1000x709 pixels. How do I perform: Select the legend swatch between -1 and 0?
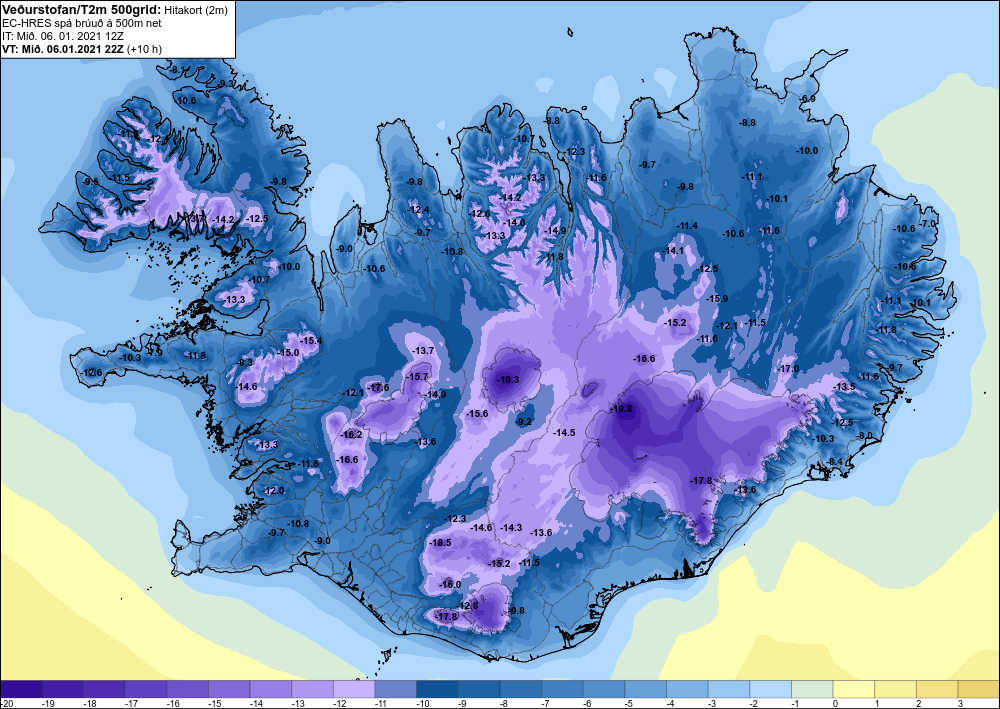coord(812,689)
